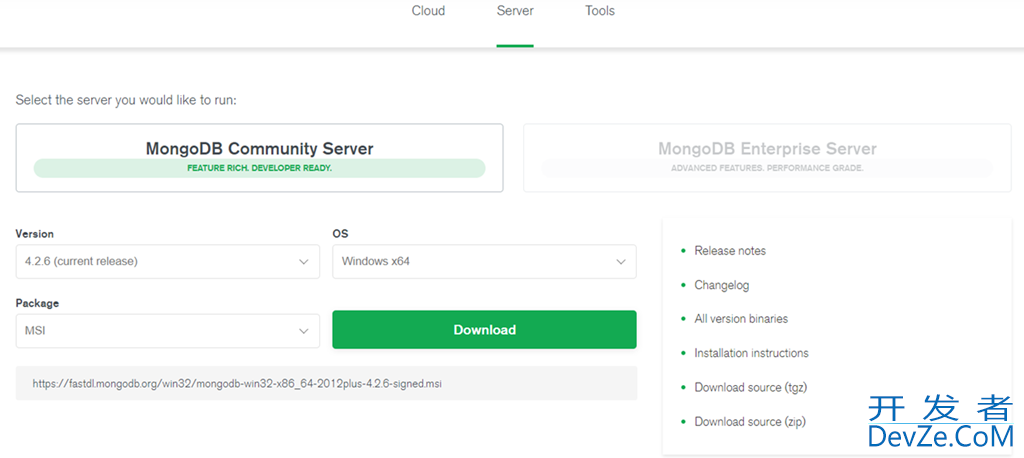This screenshot has height=458, width=1024.
Task: Click Download source (zip) link
Action: 750,422
